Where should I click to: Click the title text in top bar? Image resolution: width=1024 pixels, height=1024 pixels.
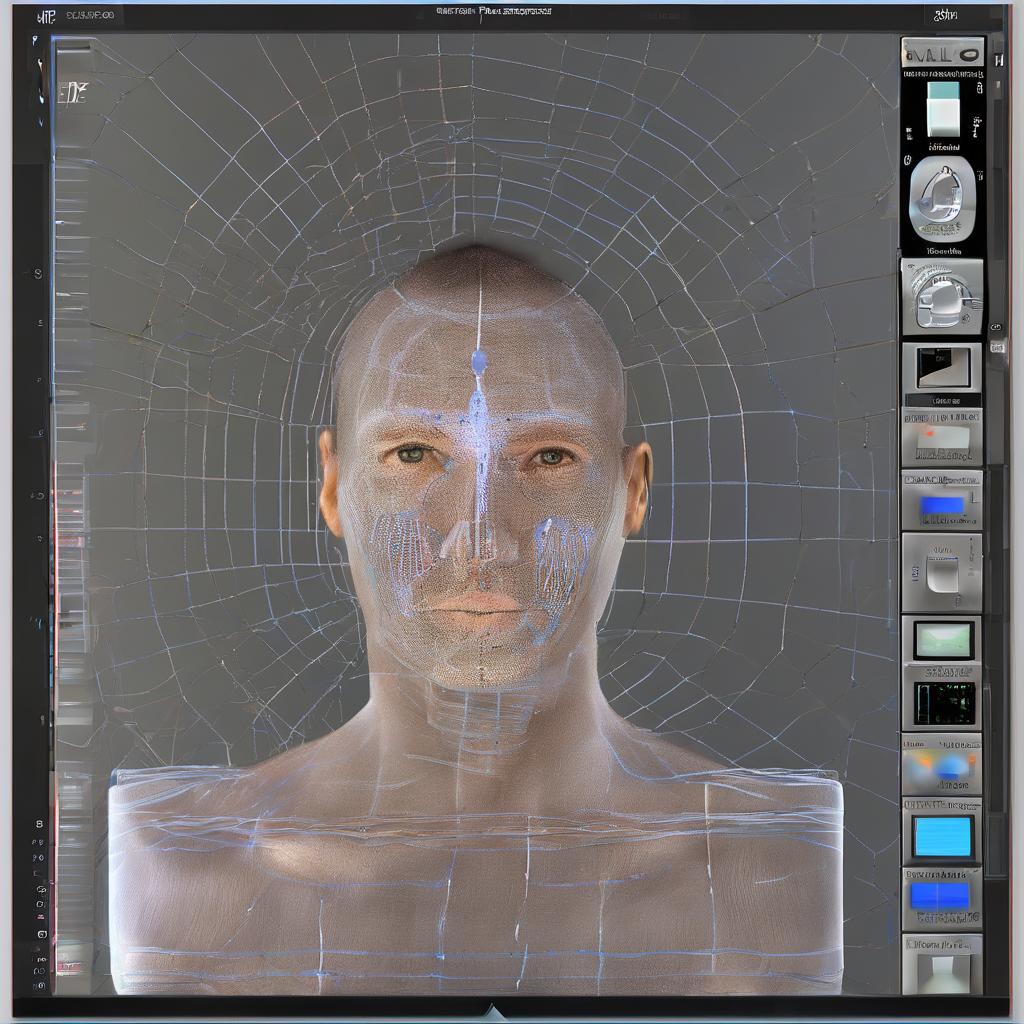[x=493, y=12]
